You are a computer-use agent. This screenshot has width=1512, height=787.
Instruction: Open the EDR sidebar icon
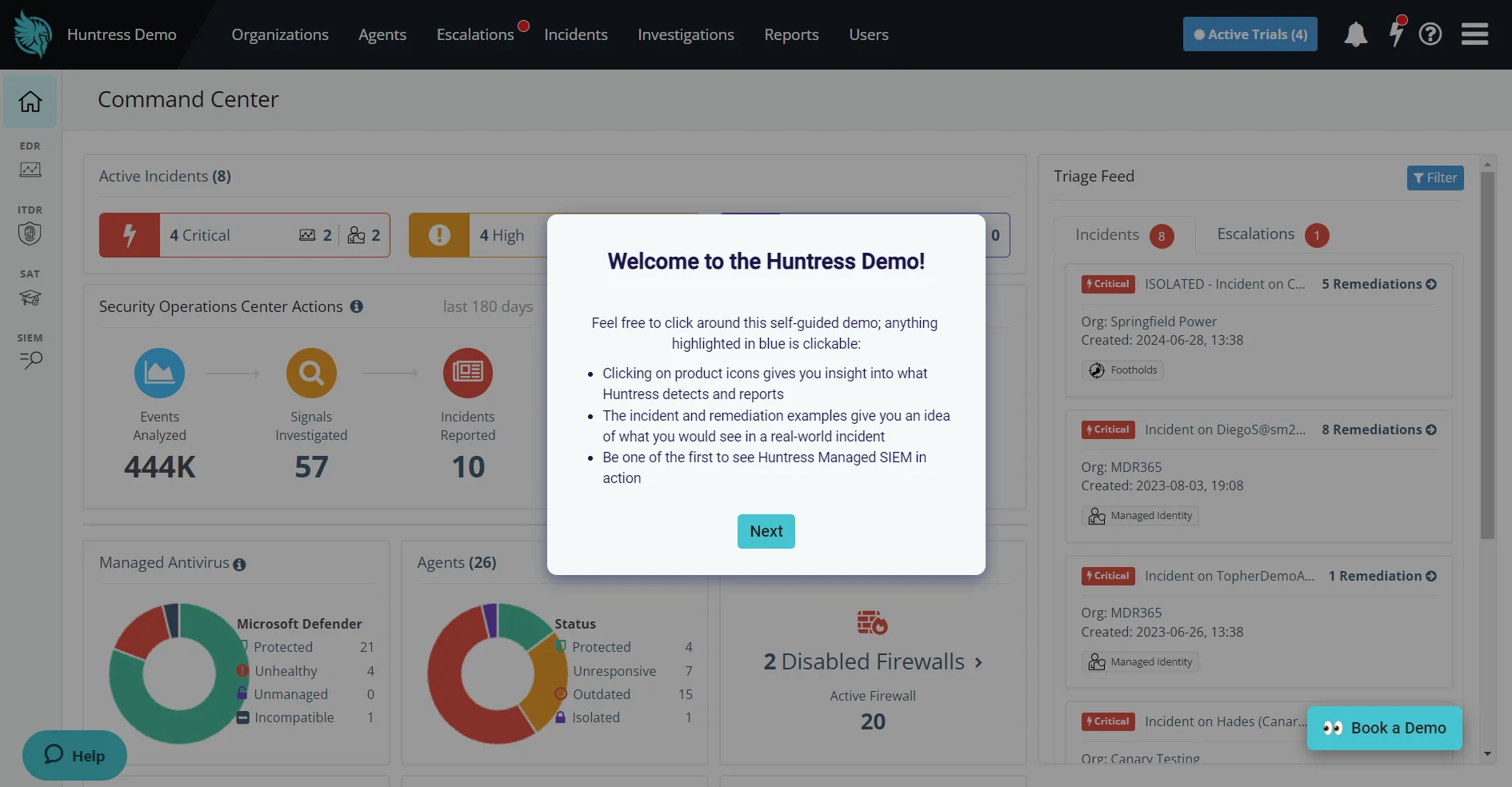[30, 170]
